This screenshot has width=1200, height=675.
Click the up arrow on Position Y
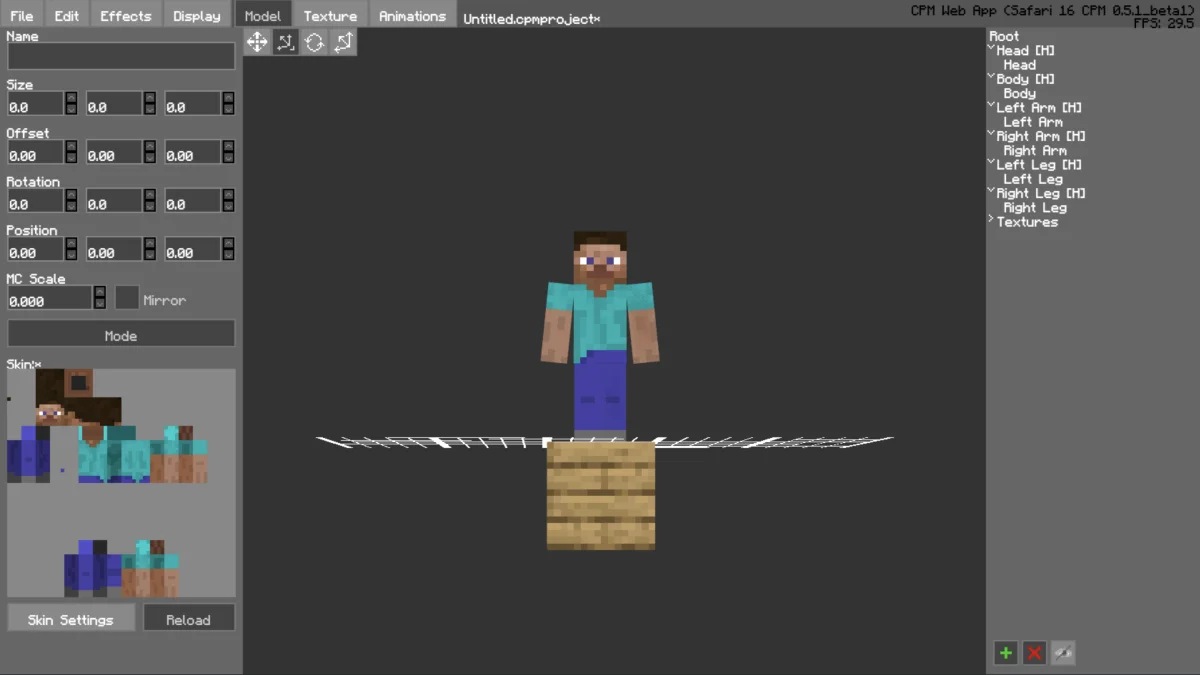pos(150,244)
